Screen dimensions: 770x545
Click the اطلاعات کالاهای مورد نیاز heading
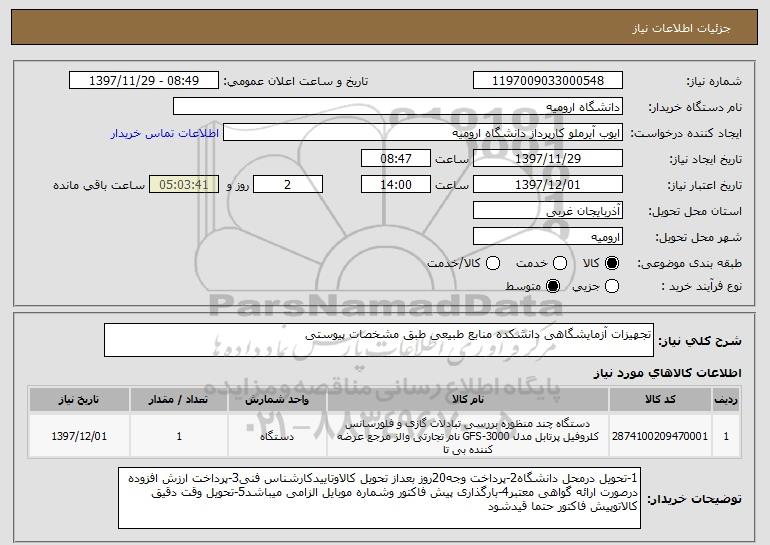(x=667, y=373)
